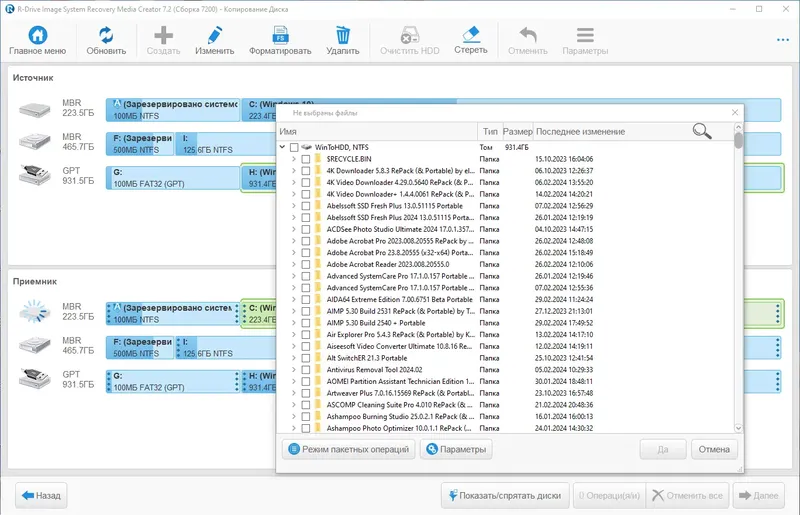Image resolution: width=800 pixels, height=515 pixels.
Task: Check the Alt SwitchER 21.3 Portable checkbox
Action: [x=306, y=358]
